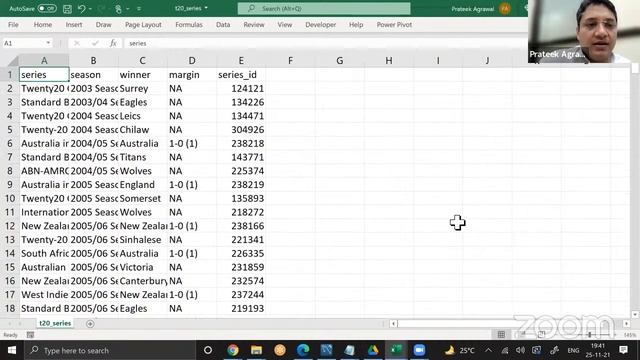
Task: Click the Insert Function fx icon
Action: pyautogui.click(x=113, y=43)
